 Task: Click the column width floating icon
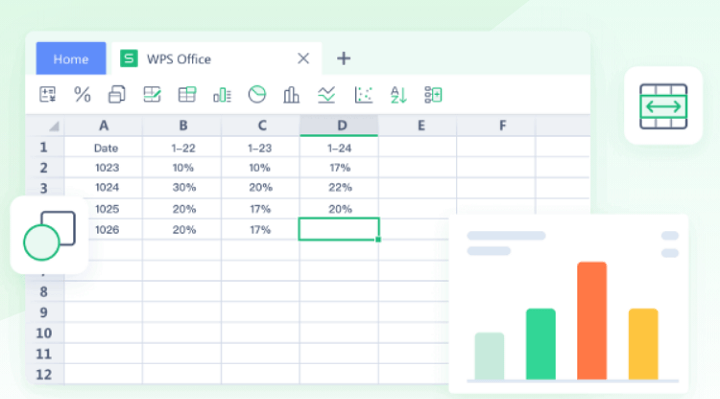click(x=663, y=106)
